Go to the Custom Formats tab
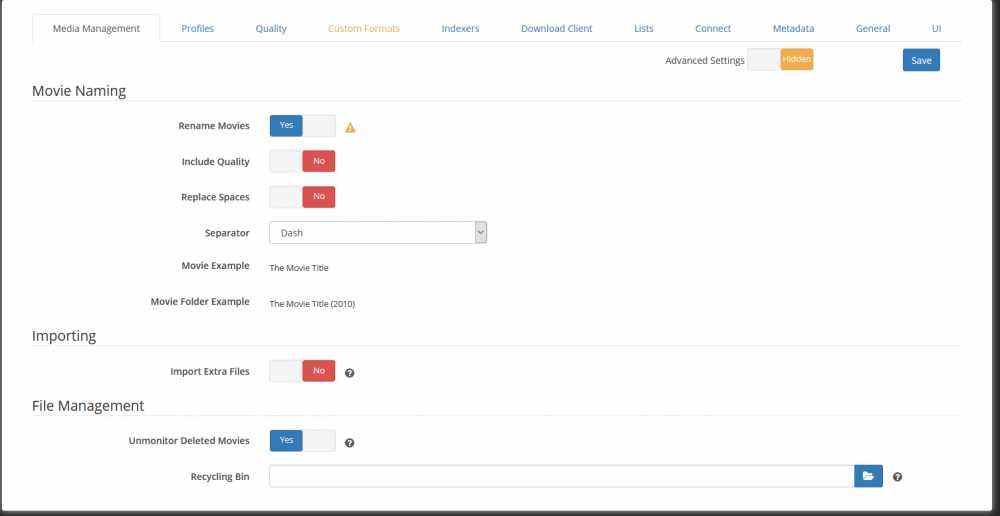This screenshot has height=516, width=1000. click(x=364, y=28)
